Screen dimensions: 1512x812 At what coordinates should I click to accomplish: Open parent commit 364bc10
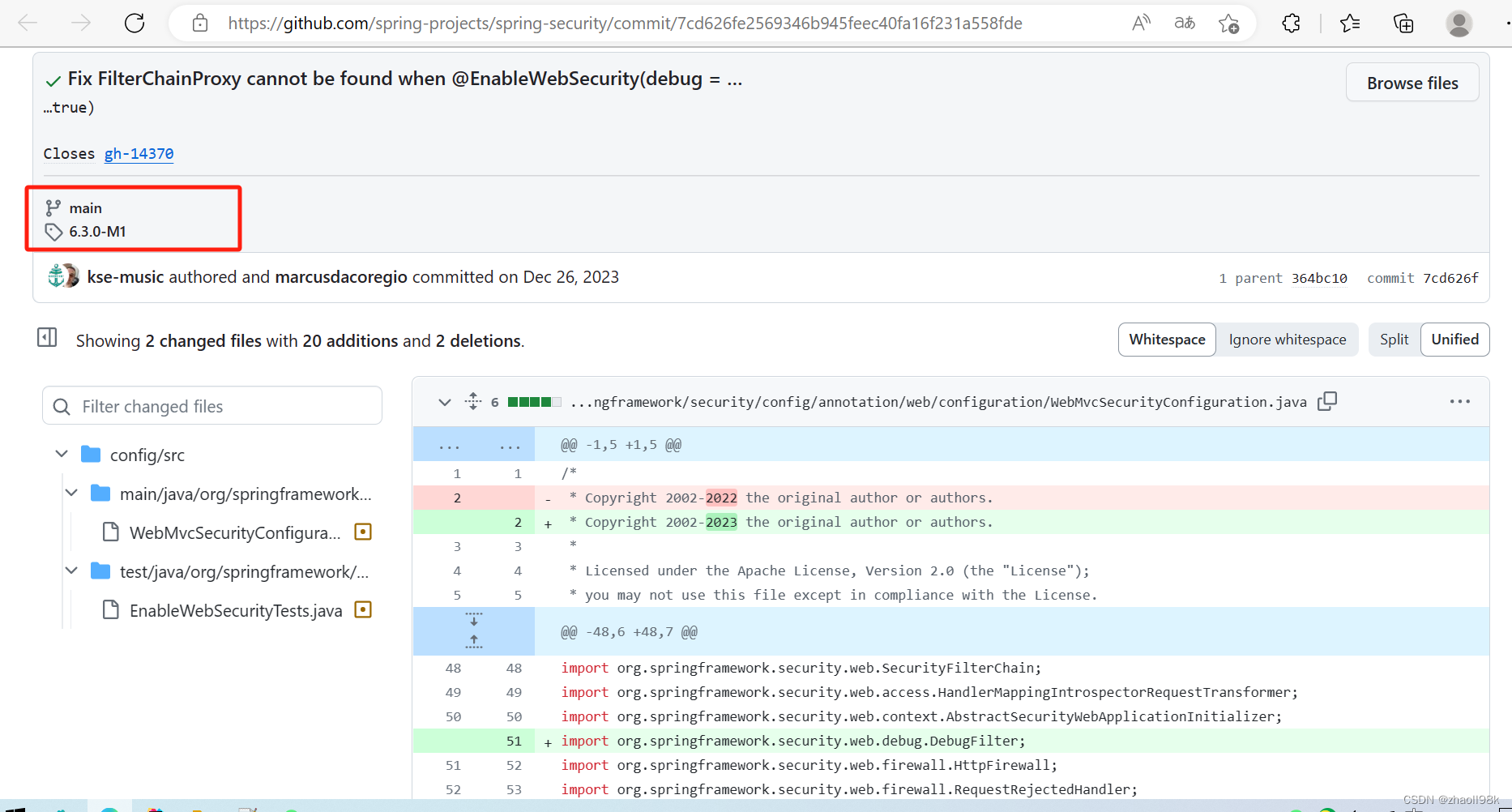coord(1319,278)
